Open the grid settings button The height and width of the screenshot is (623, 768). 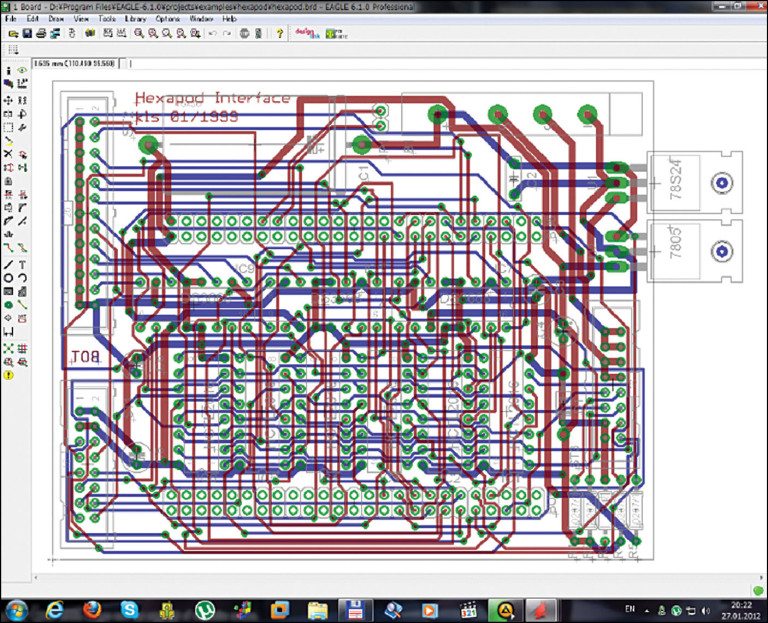click(13, 49)
